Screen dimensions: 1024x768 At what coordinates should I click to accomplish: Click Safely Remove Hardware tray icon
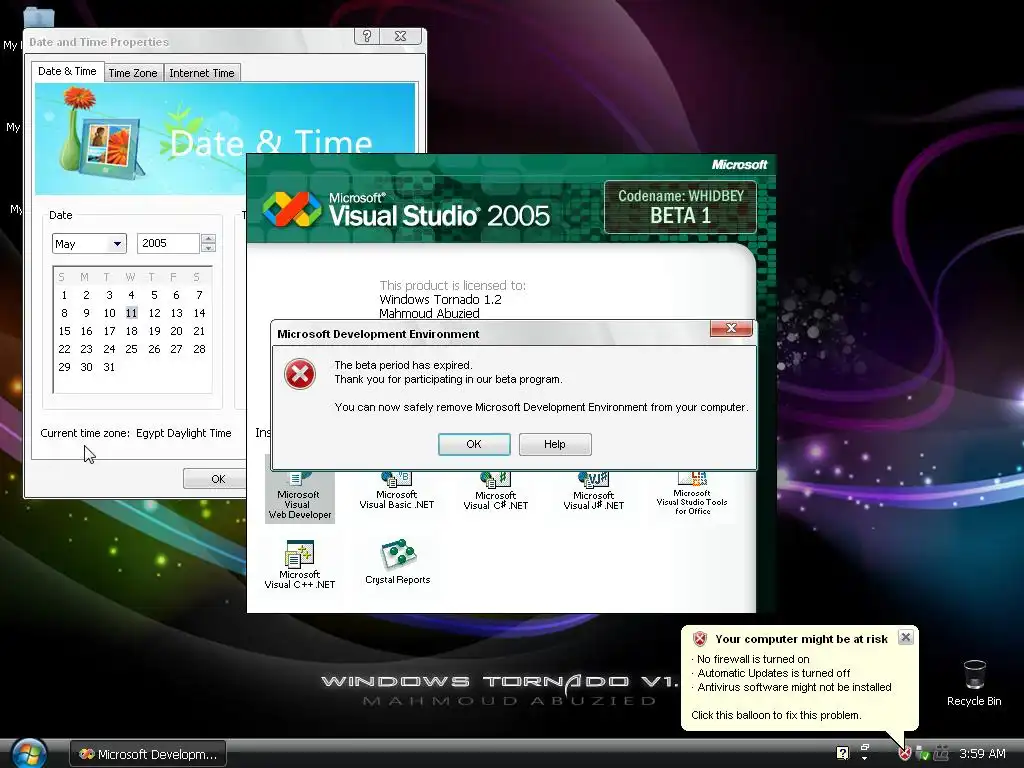click(923, 754)
